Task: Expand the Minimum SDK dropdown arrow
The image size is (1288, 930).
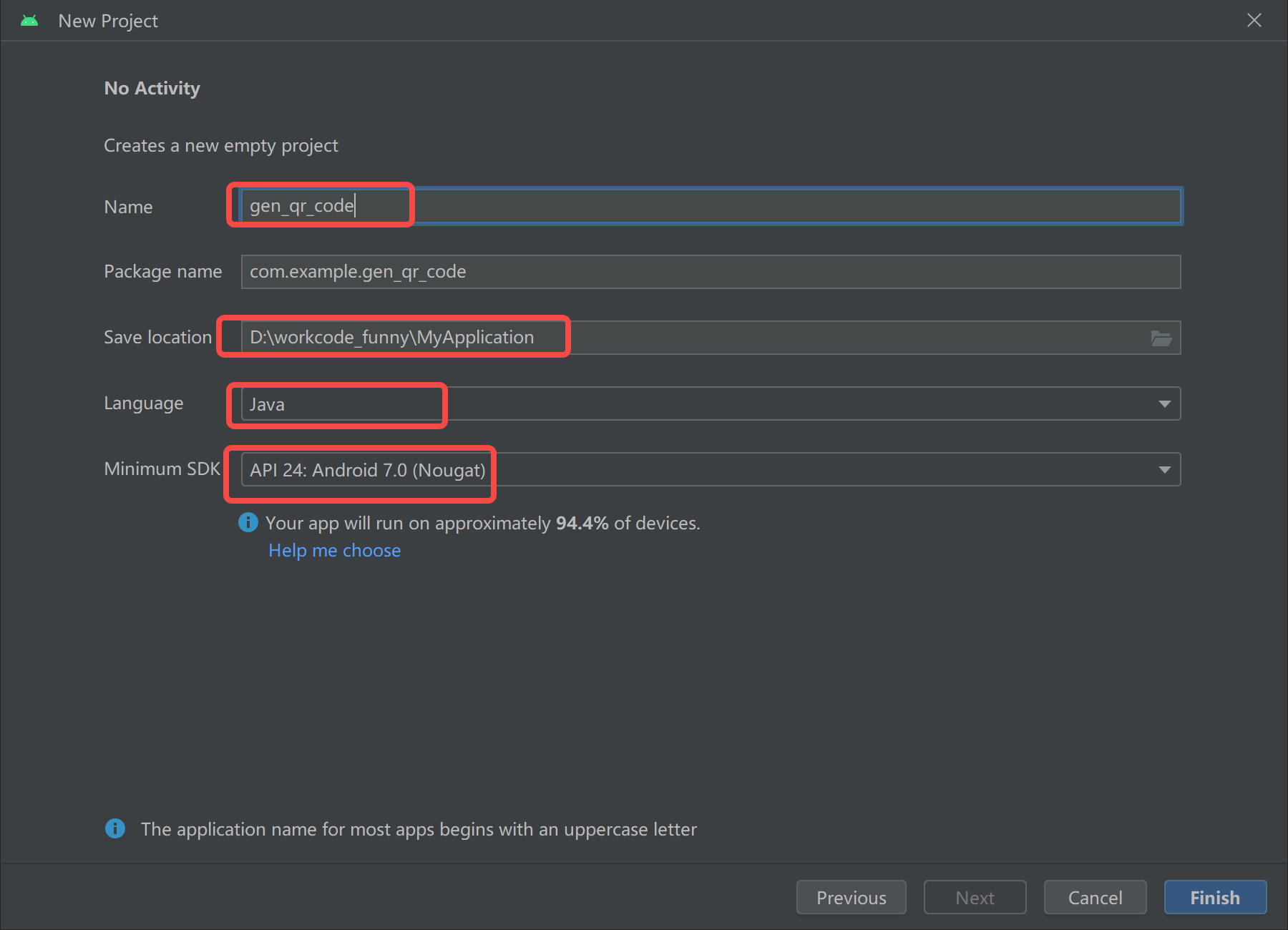Action: [x=1164, y=470]
